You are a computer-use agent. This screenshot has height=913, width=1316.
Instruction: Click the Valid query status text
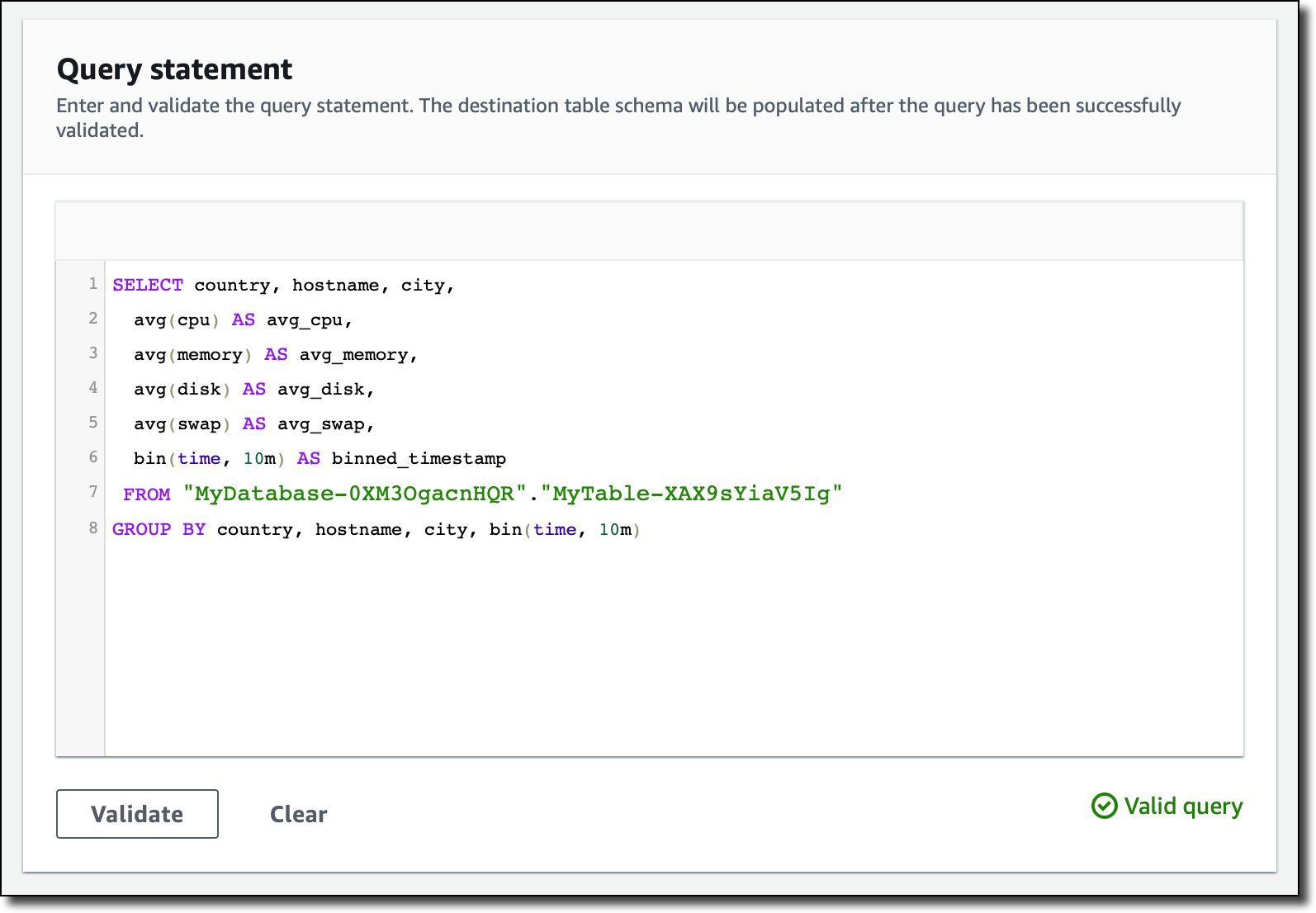(1183, 807)
